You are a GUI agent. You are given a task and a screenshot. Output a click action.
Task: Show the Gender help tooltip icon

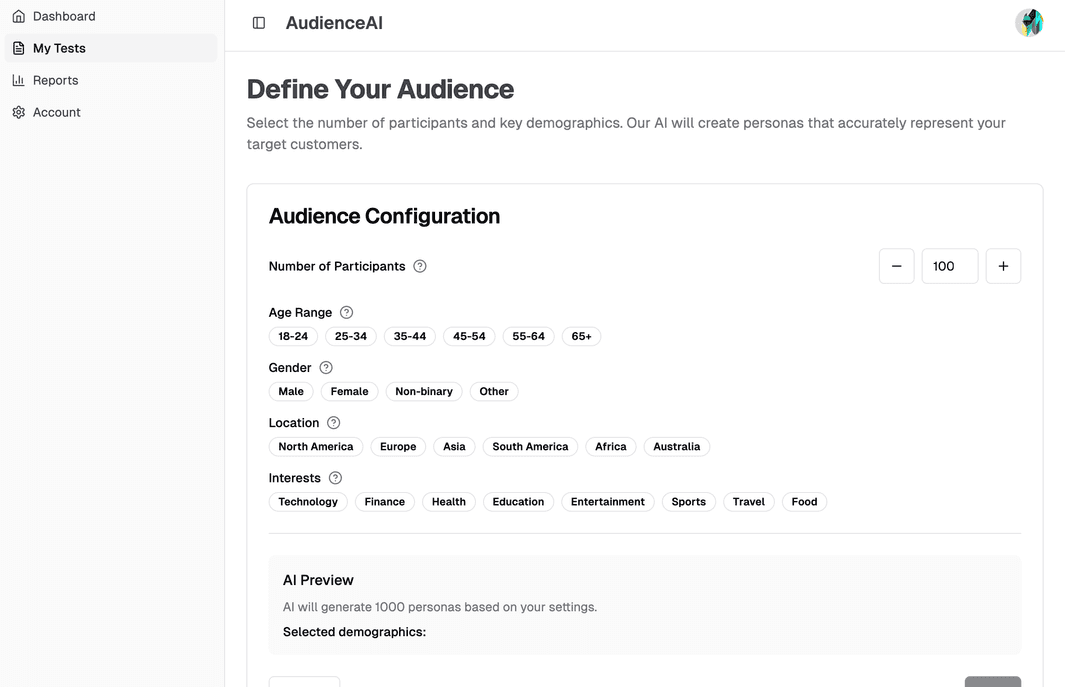326,367
